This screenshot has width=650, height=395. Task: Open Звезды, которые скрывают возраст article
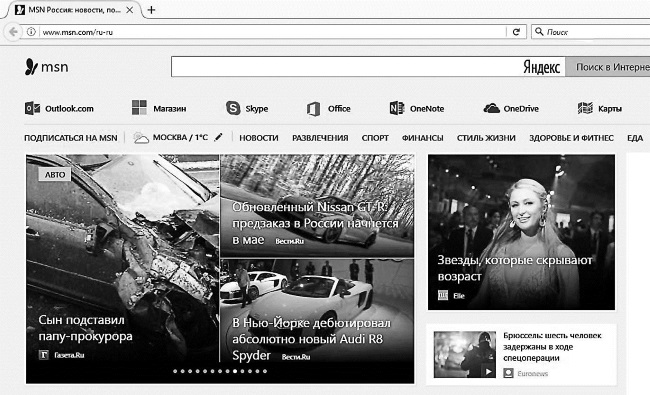pyautogui.click(x=515, y=268)
